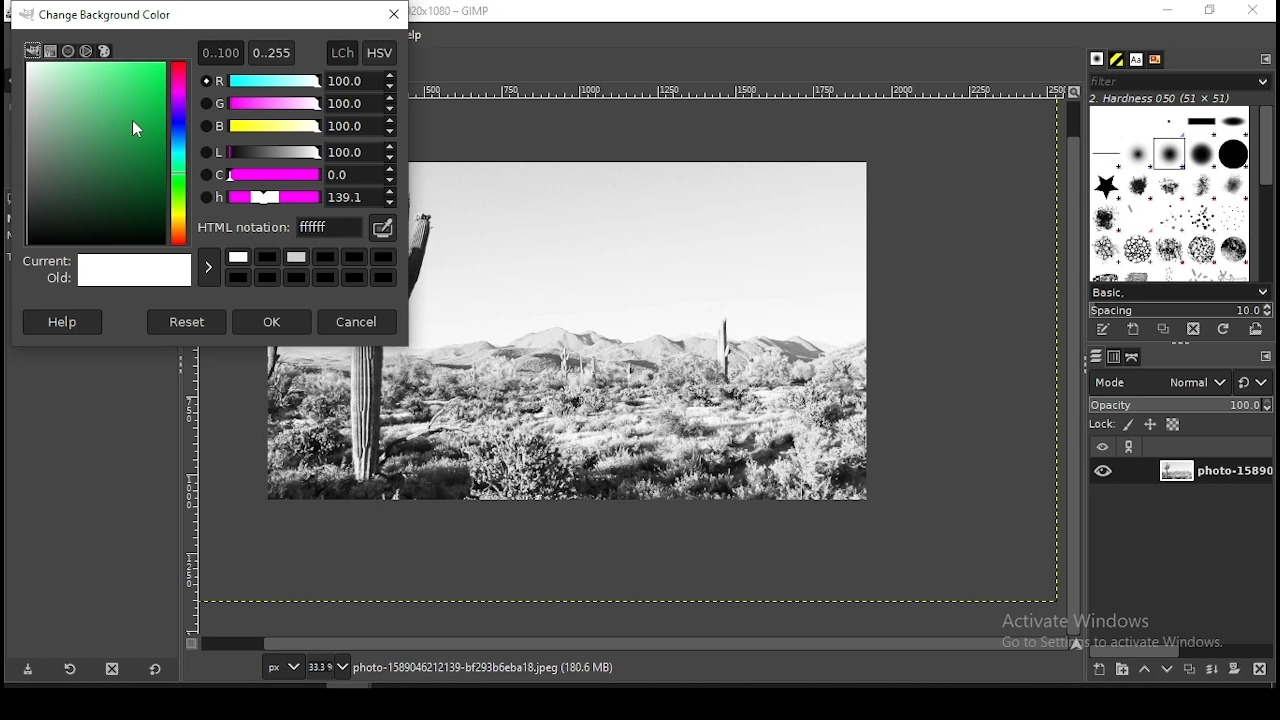Expand the brush preset 'basic' dropdown

coord(1181,293)
